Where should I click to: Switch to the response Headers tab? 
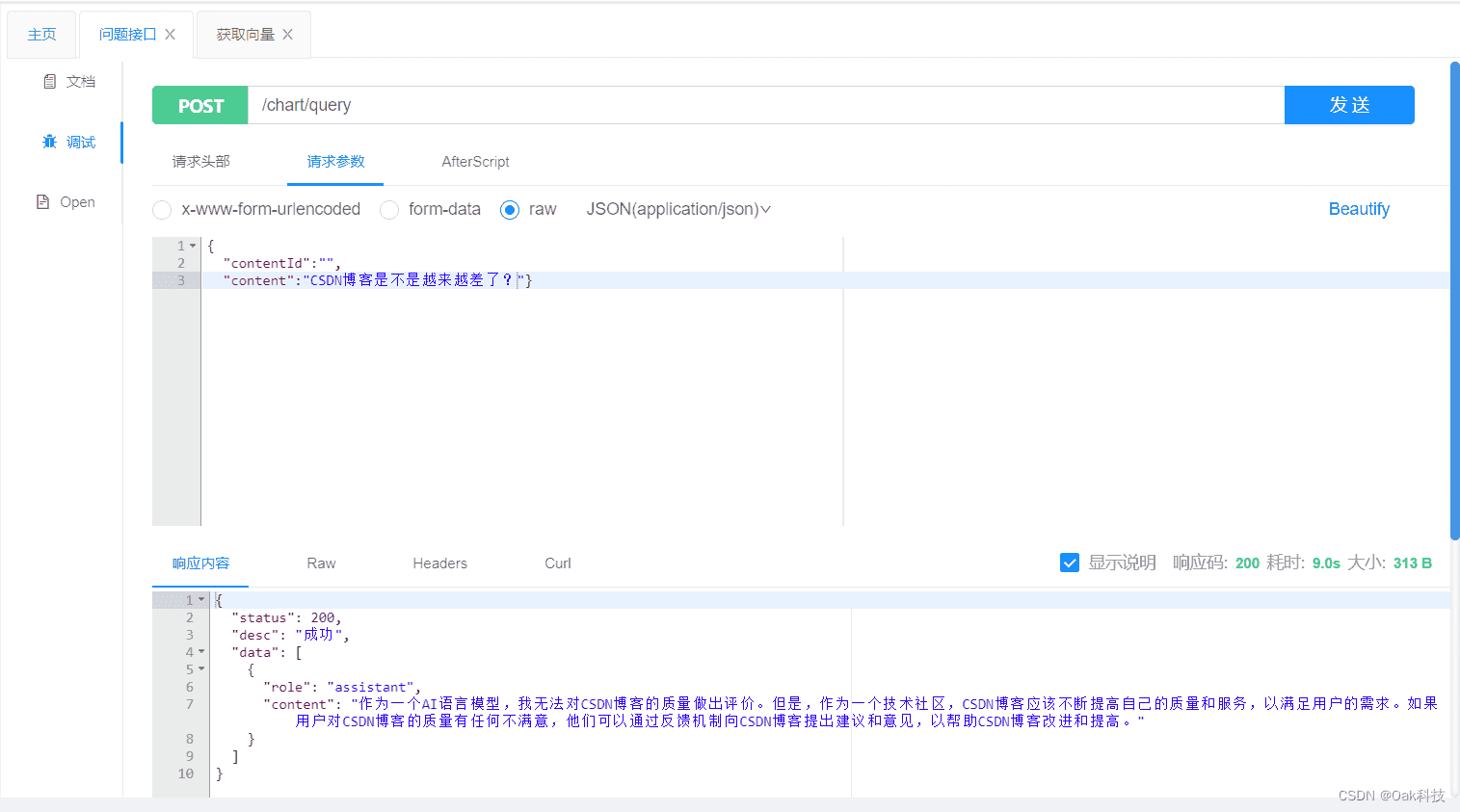(x=439, y=563)
